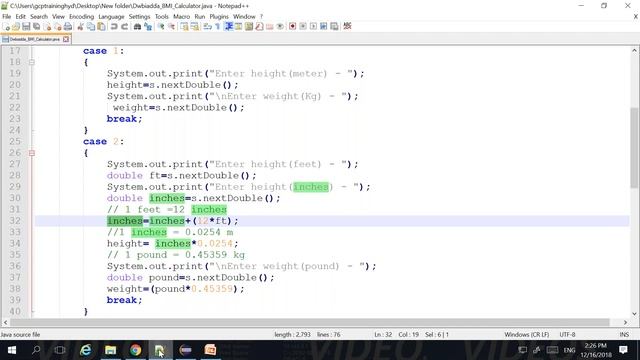
Task: Toggle synchronize horizontal scrolling
Action: [195, 27]
